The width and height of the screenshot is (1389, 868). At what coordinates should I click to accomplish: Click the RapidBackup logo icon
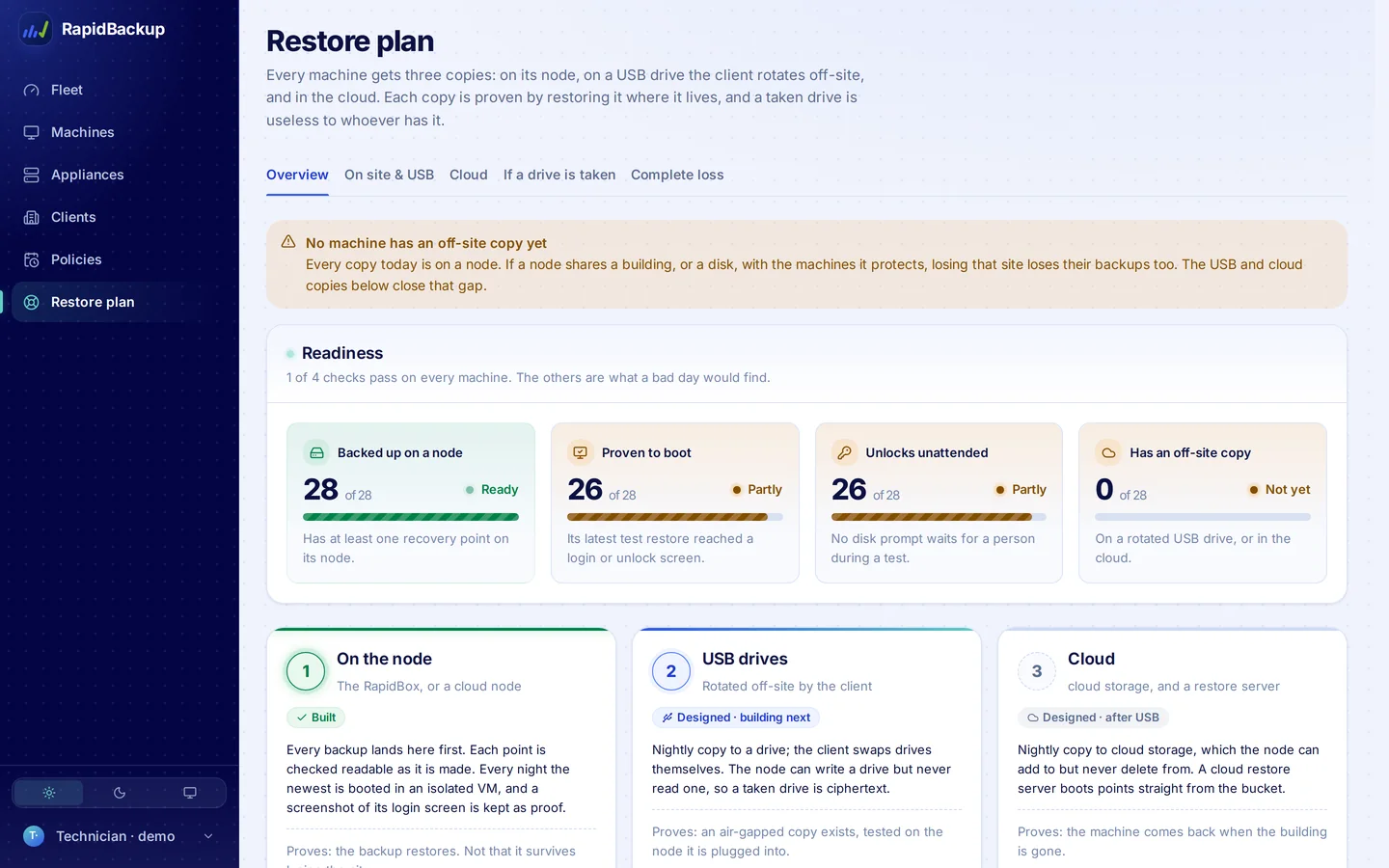click(36, 29)
